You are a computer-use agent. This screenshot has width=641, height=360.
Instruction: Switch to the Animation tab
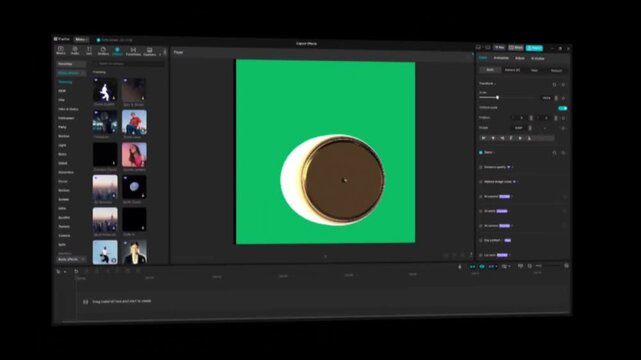tap(501, 58)
